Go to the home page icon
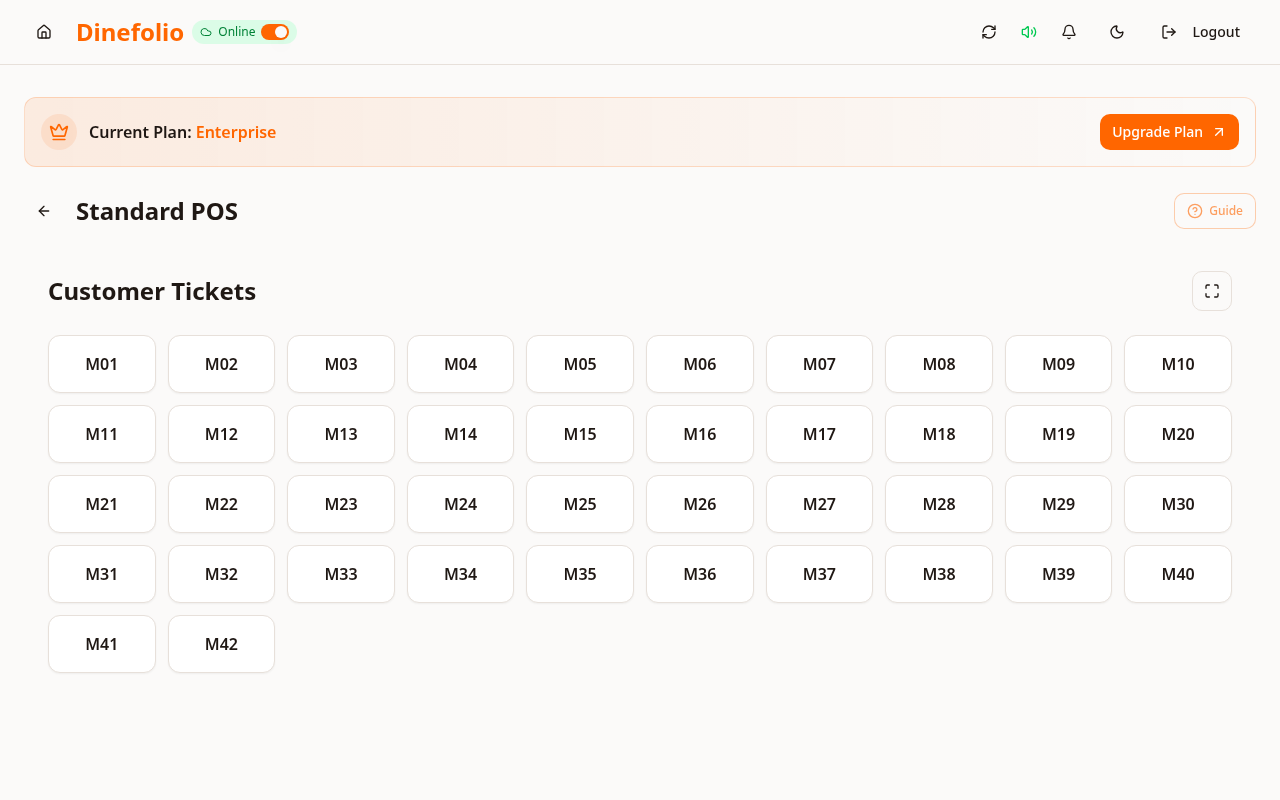This screenshot has height=800, width=1280. point(44,32)
